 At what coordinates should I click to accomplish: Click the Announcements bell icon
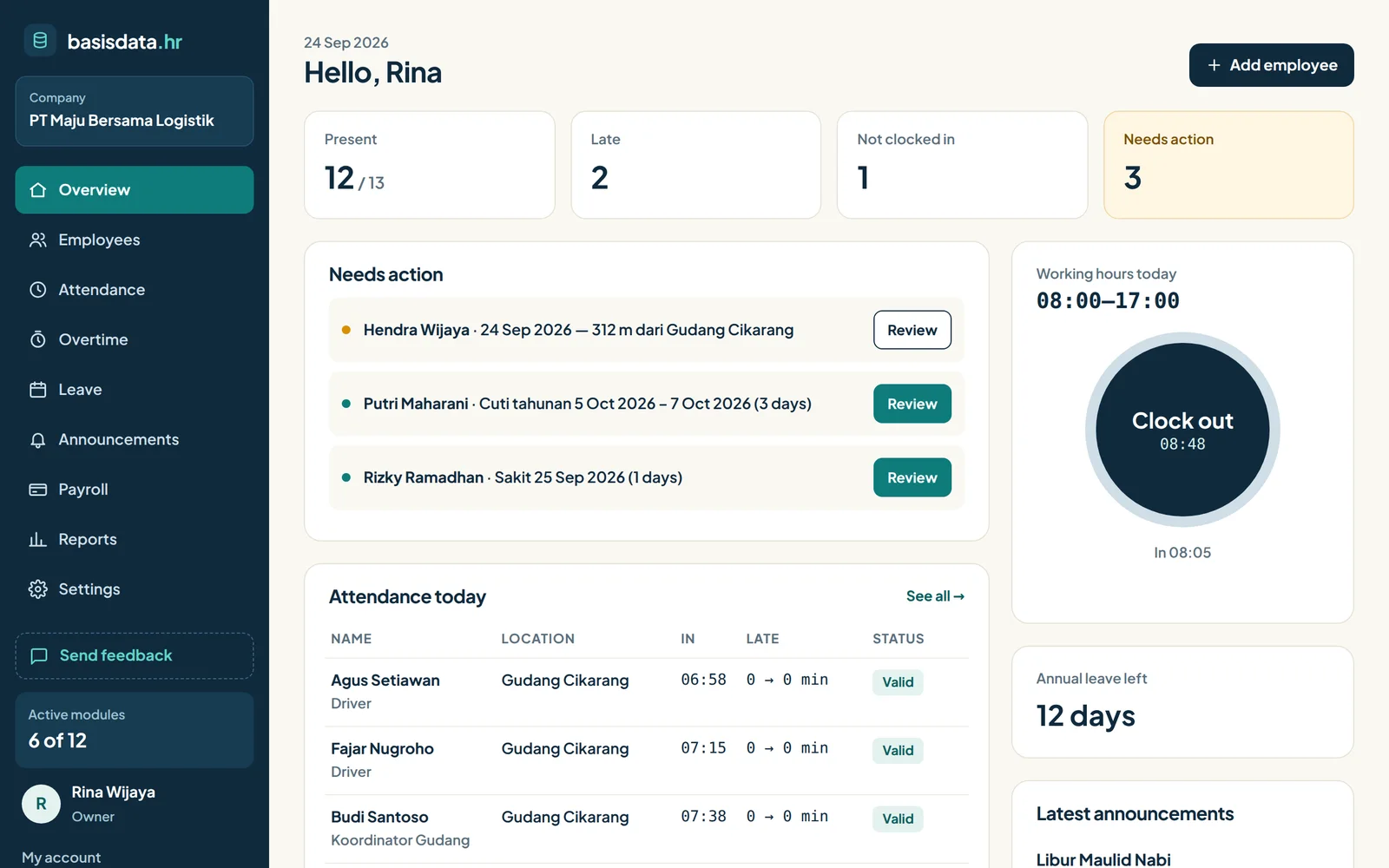point(38,440)
